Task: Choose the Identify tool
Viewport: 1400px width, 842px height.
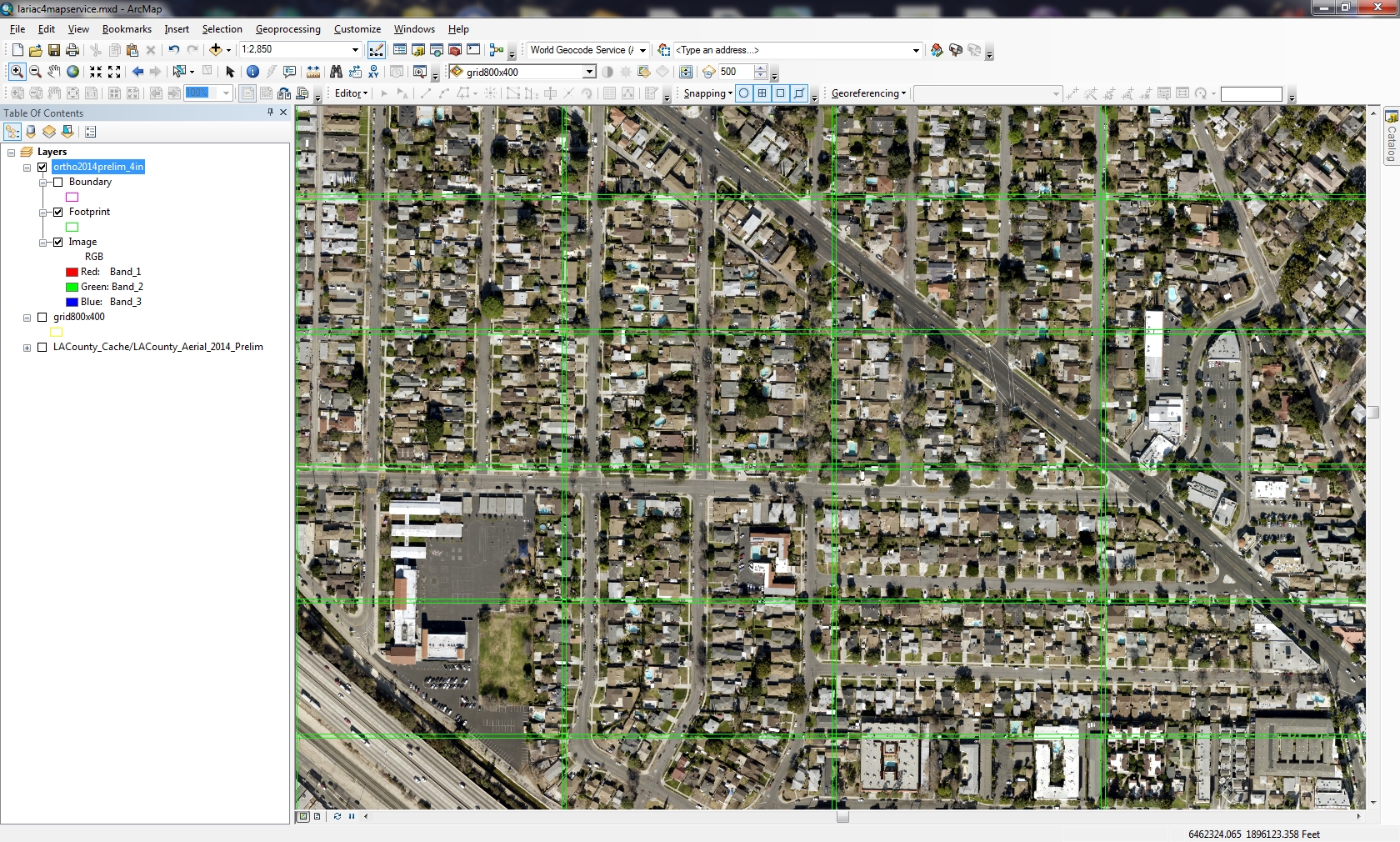Action: click(252, 72)
